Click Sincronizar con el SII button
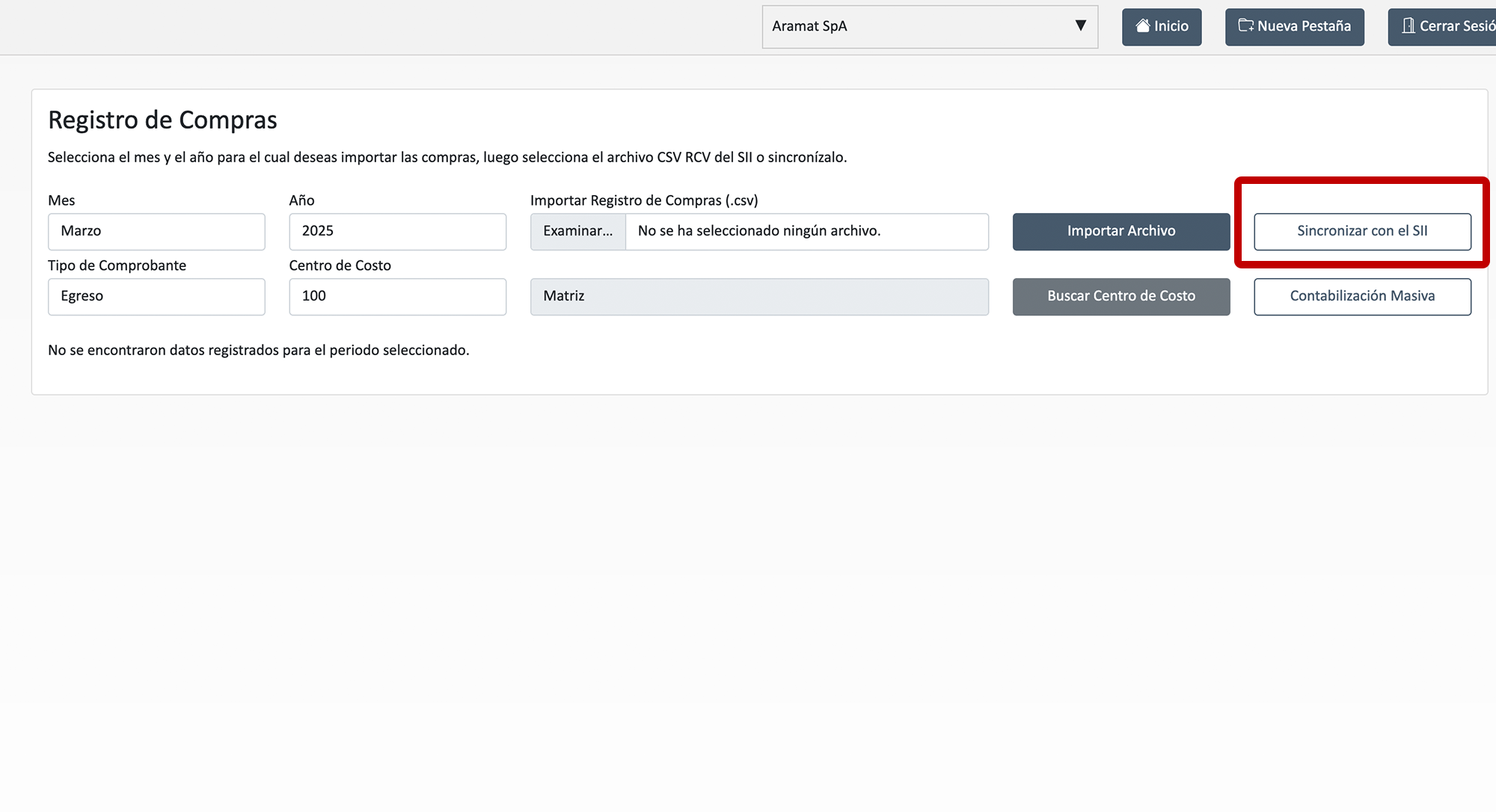 (1362, 232)
